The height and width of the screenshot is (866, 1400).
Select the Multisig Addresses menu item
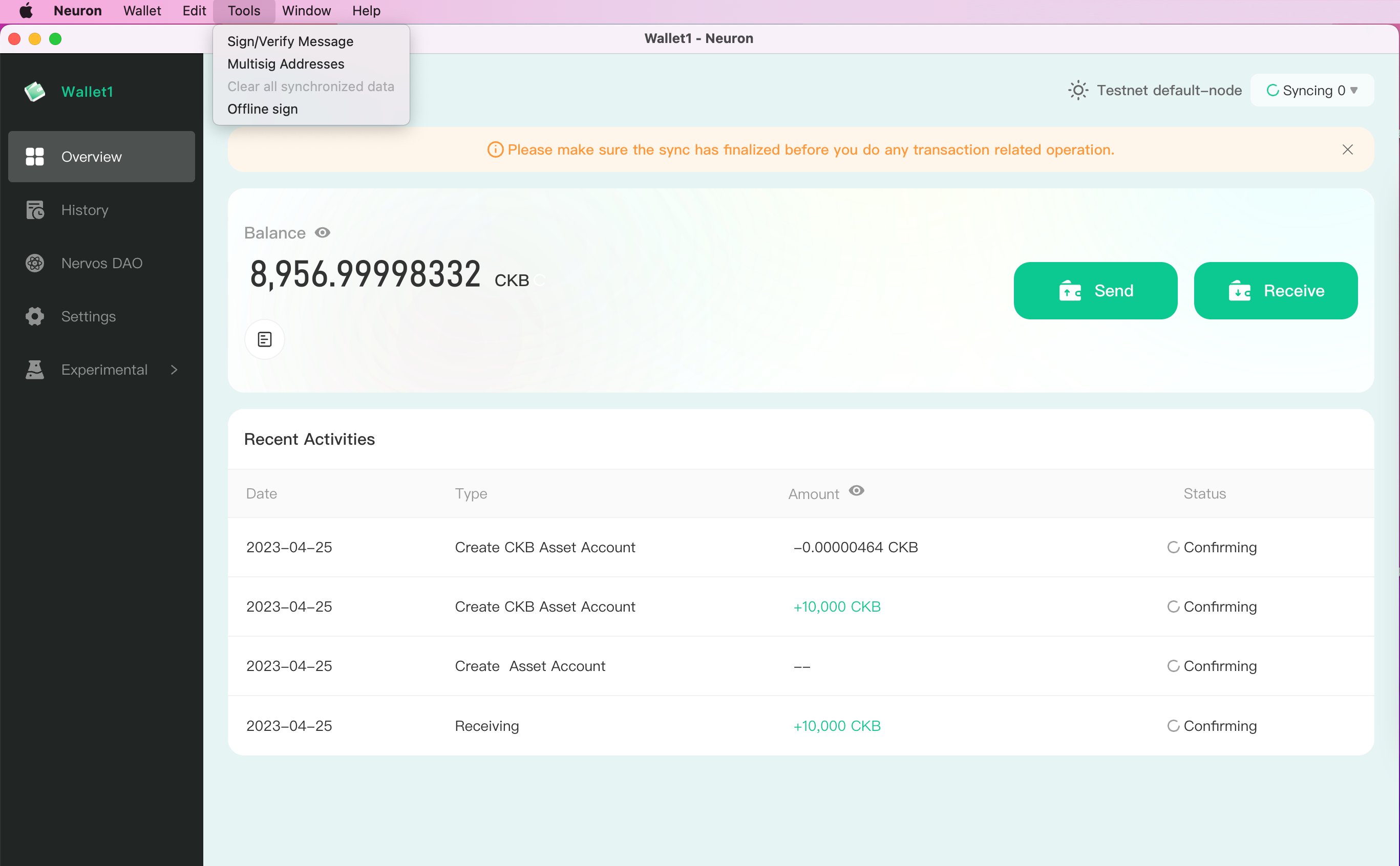pos(286,64)
